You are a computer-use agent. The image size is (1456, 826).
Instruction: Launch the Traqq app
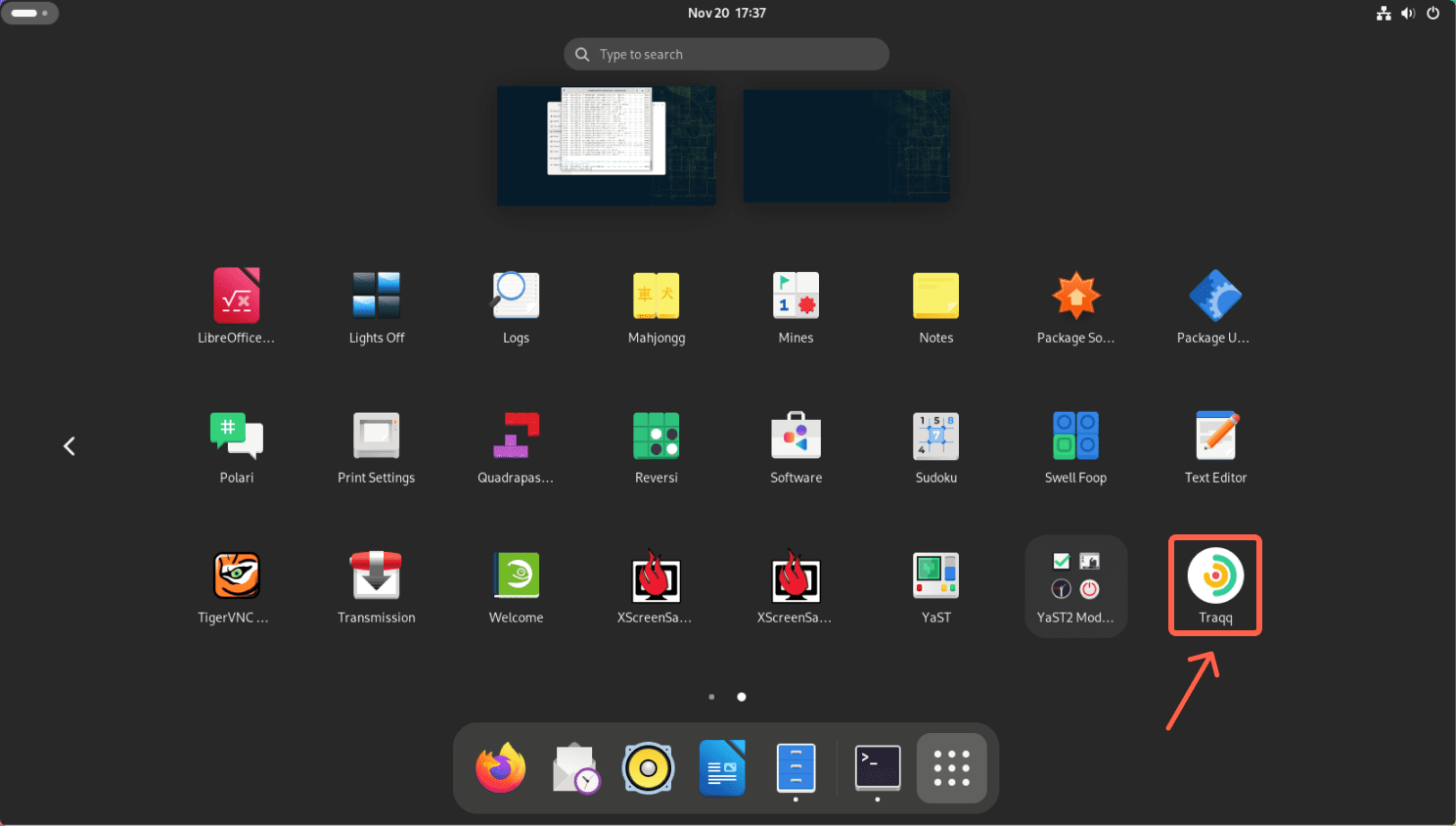tap(1215, 575)
